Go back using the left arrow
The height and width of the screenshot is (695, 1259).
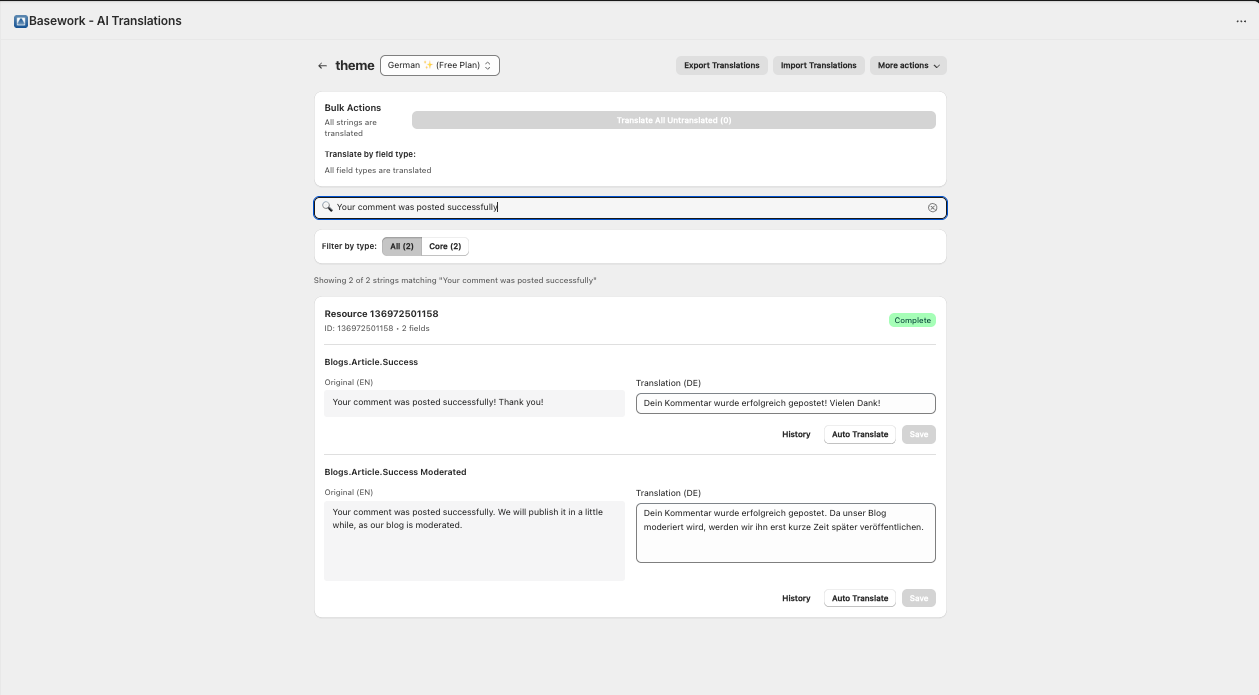322,66
